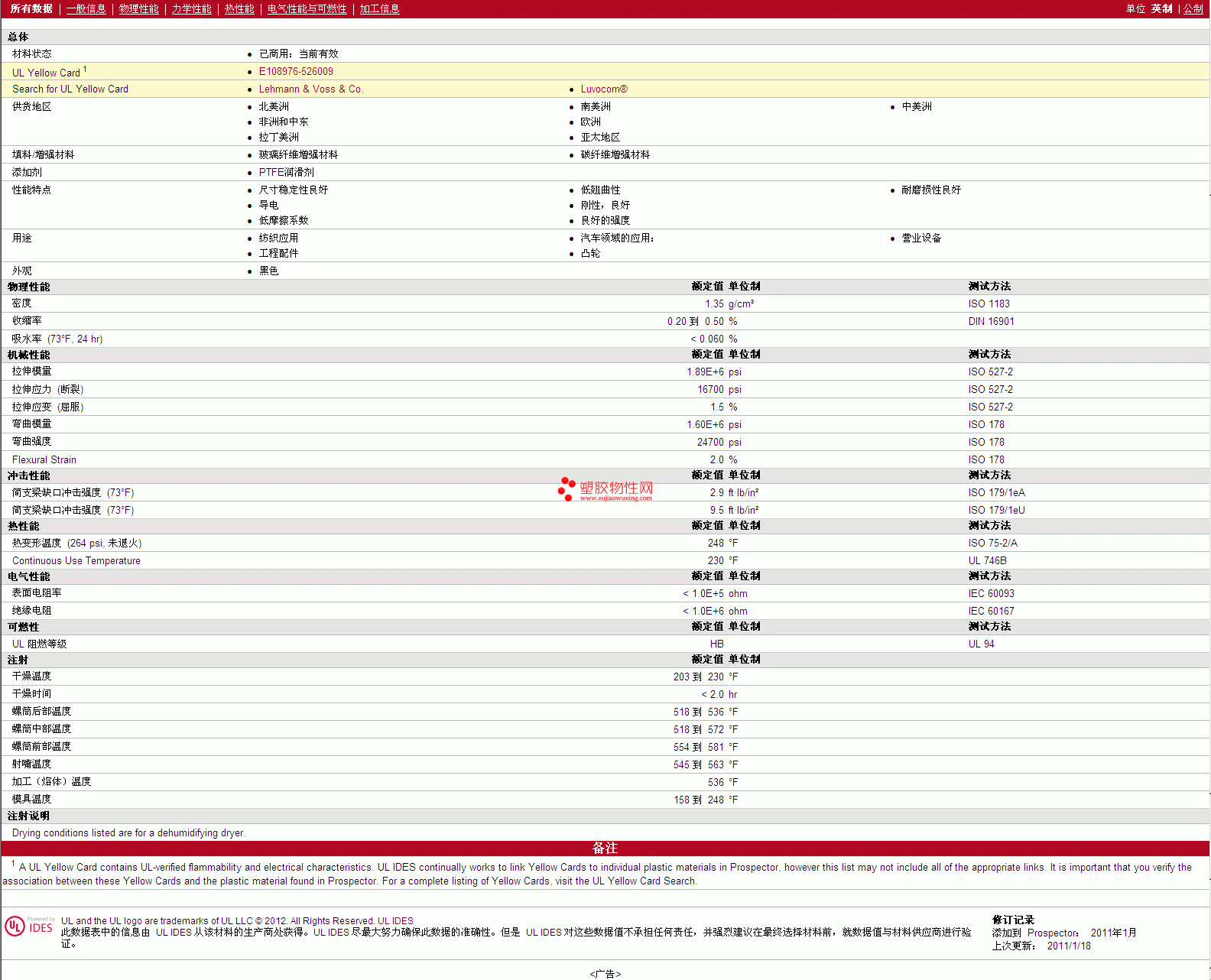
Task: Click ISO 527-2 for 拉伸应变 (屈服)
Action: [x=990, y=407]
